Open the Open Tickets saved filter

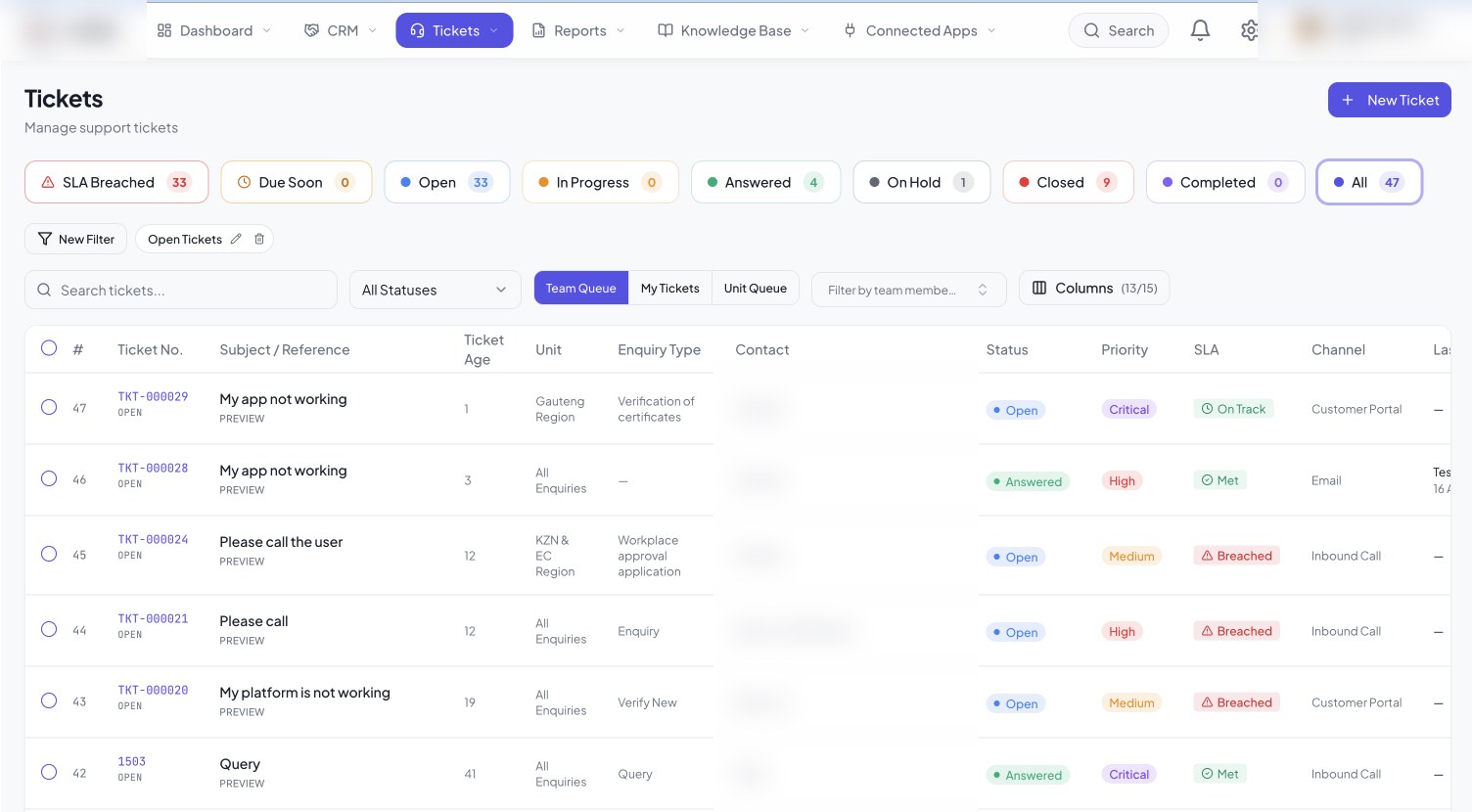point(185,239)
